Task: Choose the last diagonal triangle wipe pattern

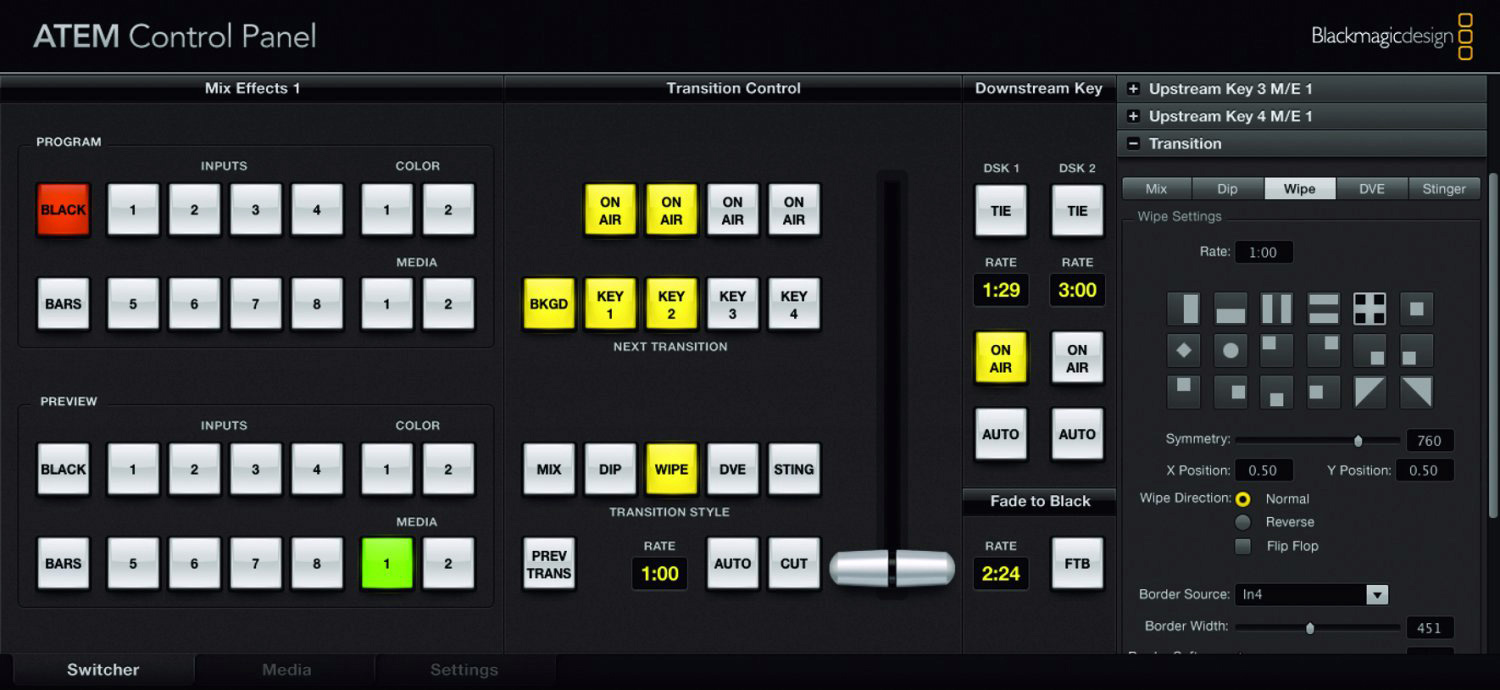Action: (1416, 392)
